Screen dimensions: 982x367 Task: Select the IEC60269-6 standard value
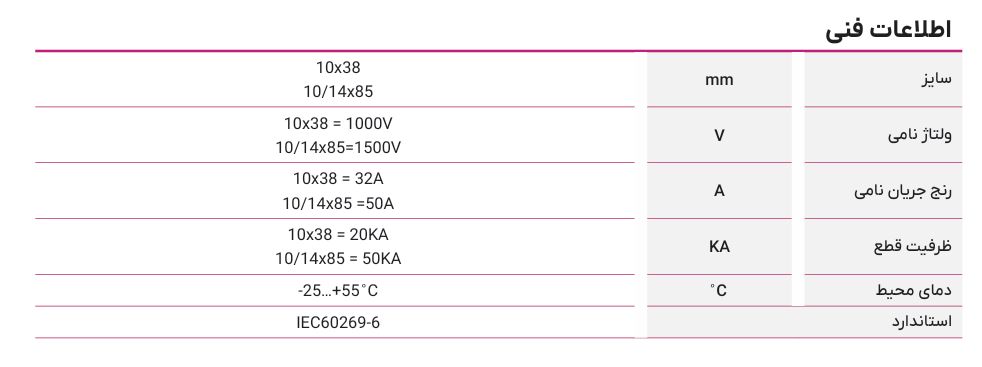pyautogui.click(x=338, y=323)
